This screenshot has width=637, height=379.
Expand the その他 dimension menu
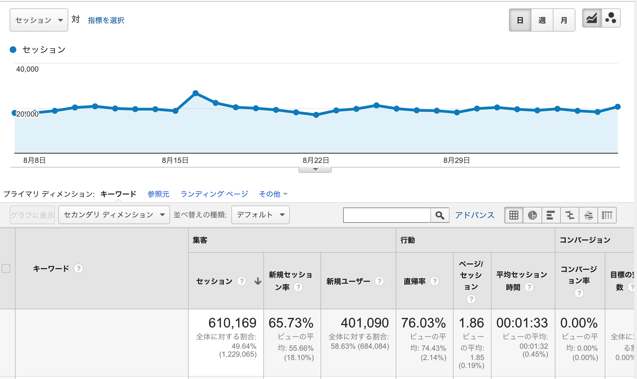pyautogui.click(x=273, y=194)
